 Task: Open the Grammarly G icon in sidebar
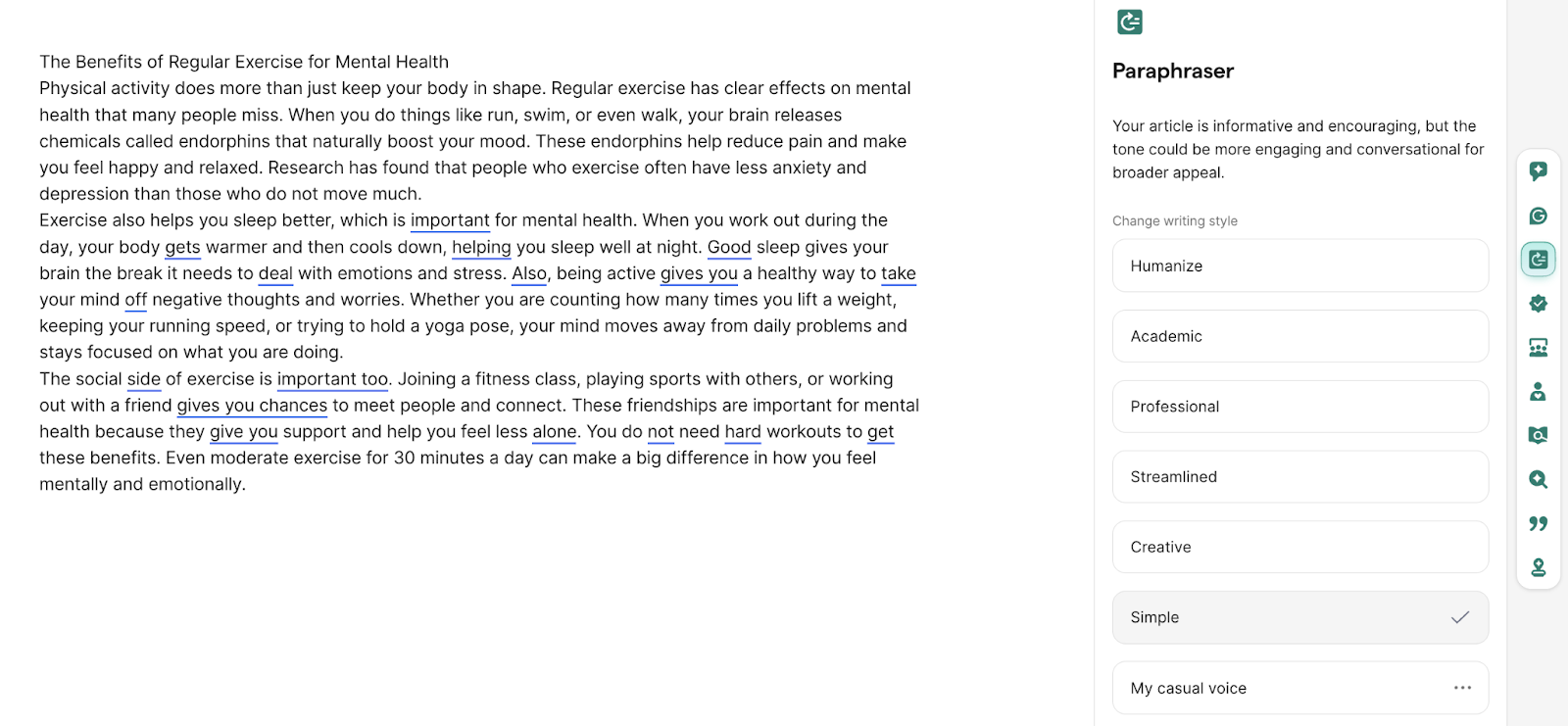[x=1538, y=216]
